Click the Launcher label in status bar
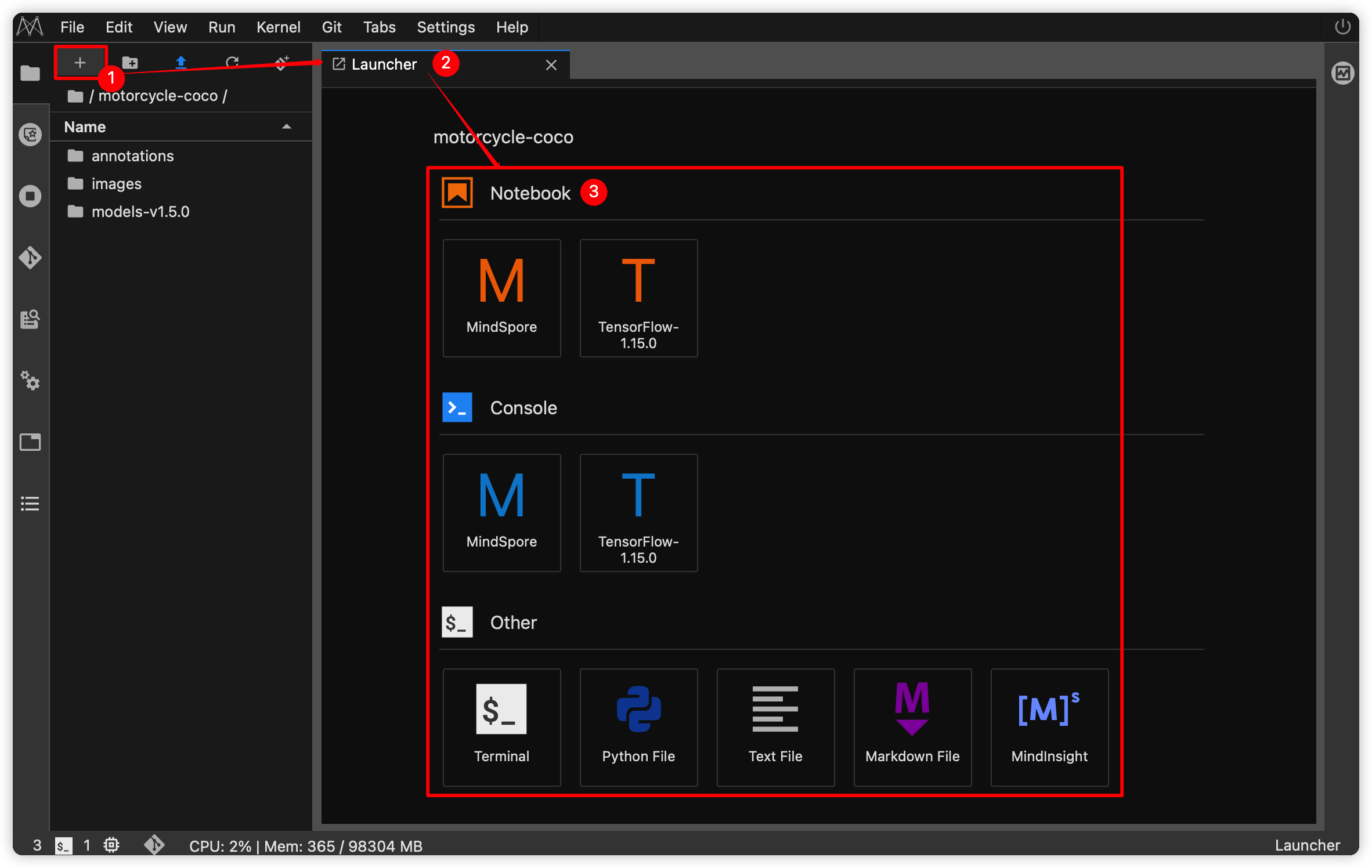 (x=1308, y=845)
